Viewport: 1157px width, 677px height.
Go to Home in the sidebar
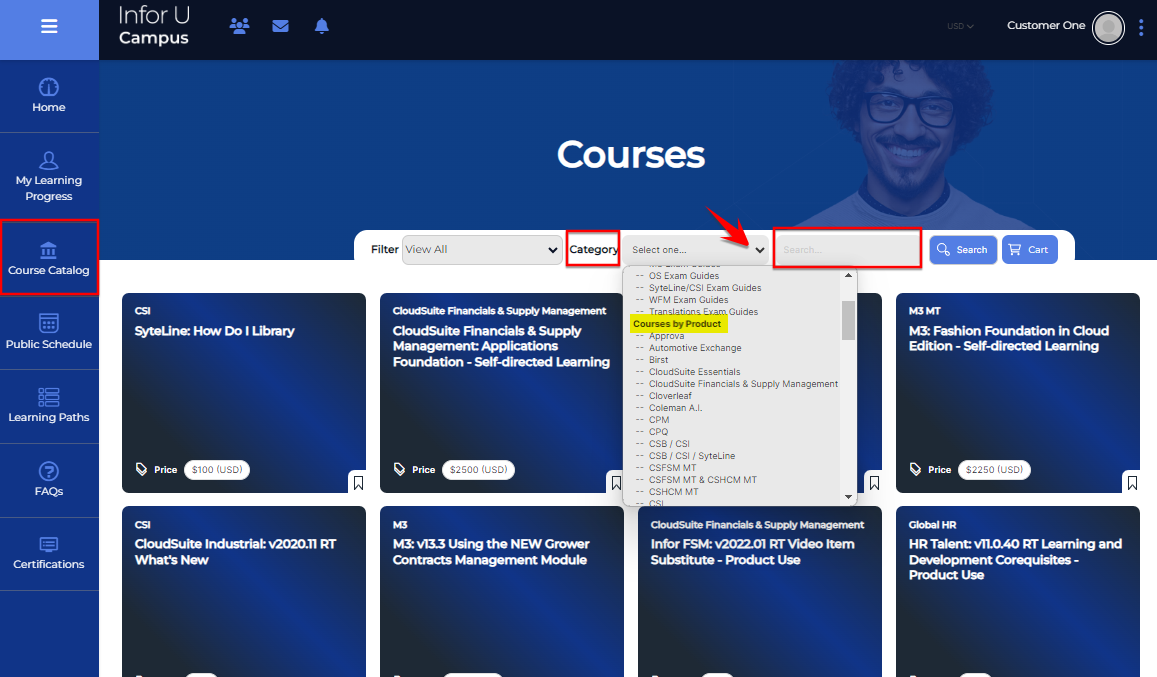click(49, 96)
